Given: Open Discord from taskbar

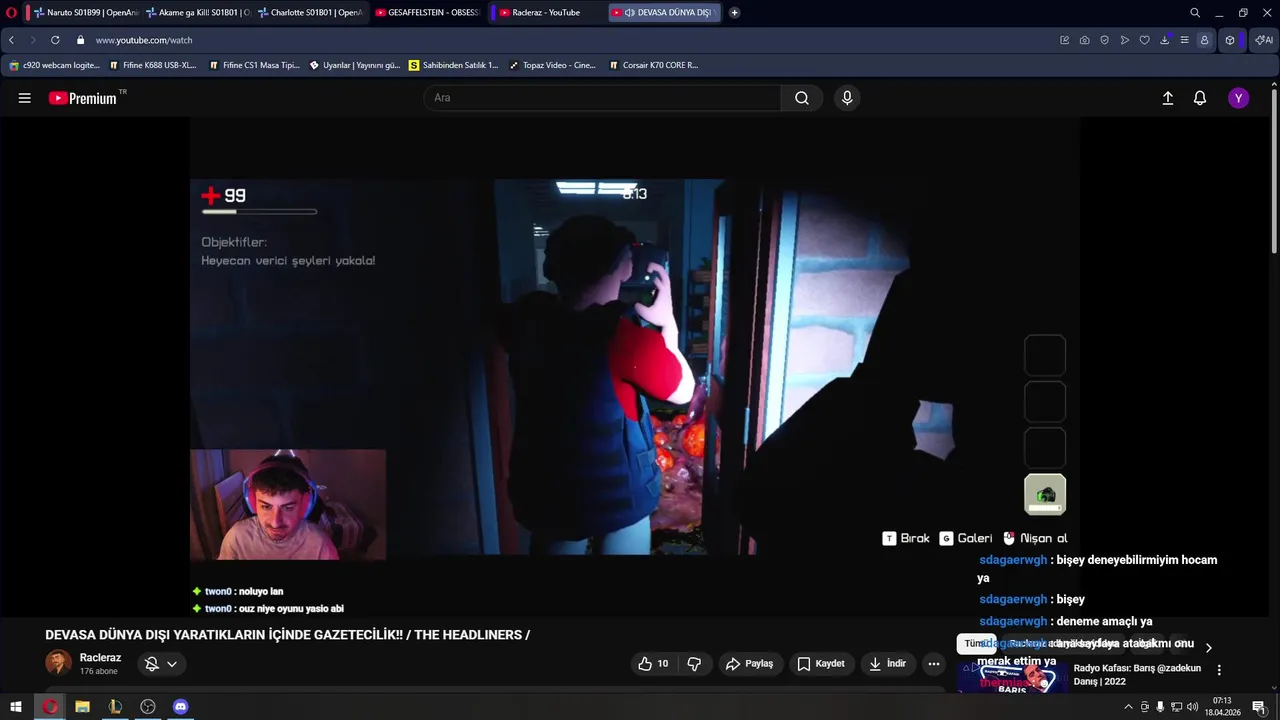Looking at the screenshot, I should [x=181, y=707].
